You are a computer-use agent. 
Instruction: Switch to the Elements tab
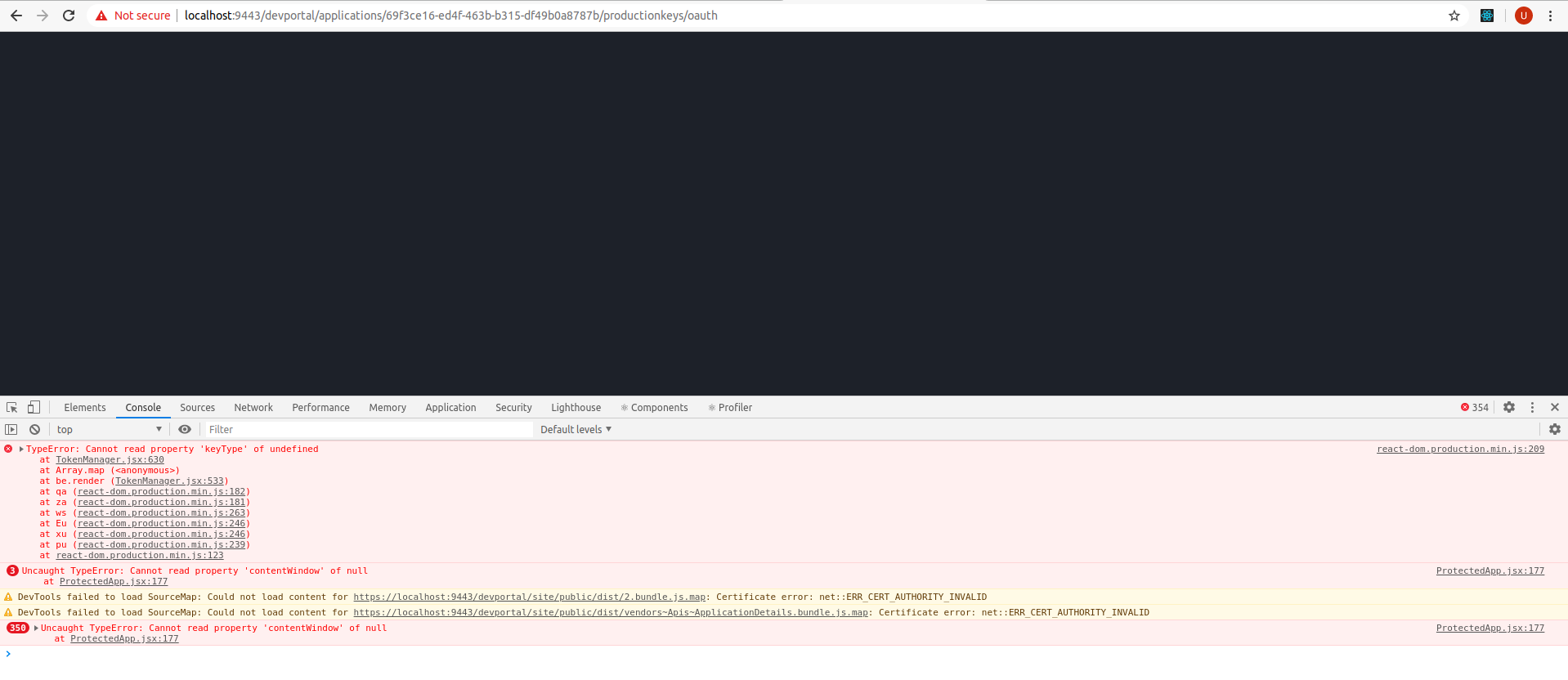point(85,407)
